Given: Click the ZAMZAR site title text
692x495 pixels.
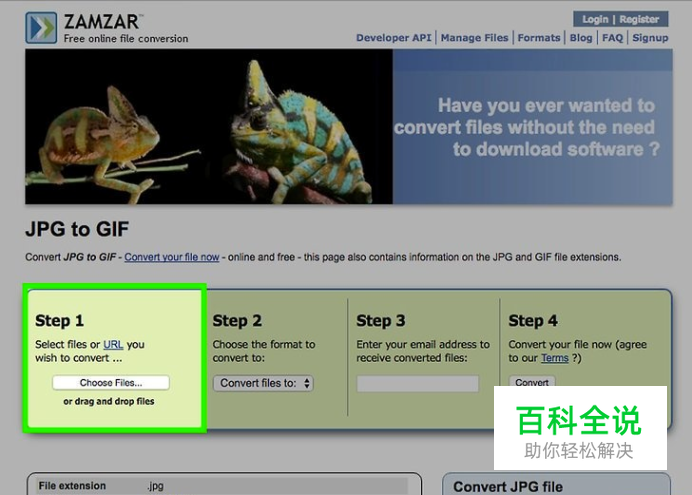Looking at the screenshot, I should 102,22.
